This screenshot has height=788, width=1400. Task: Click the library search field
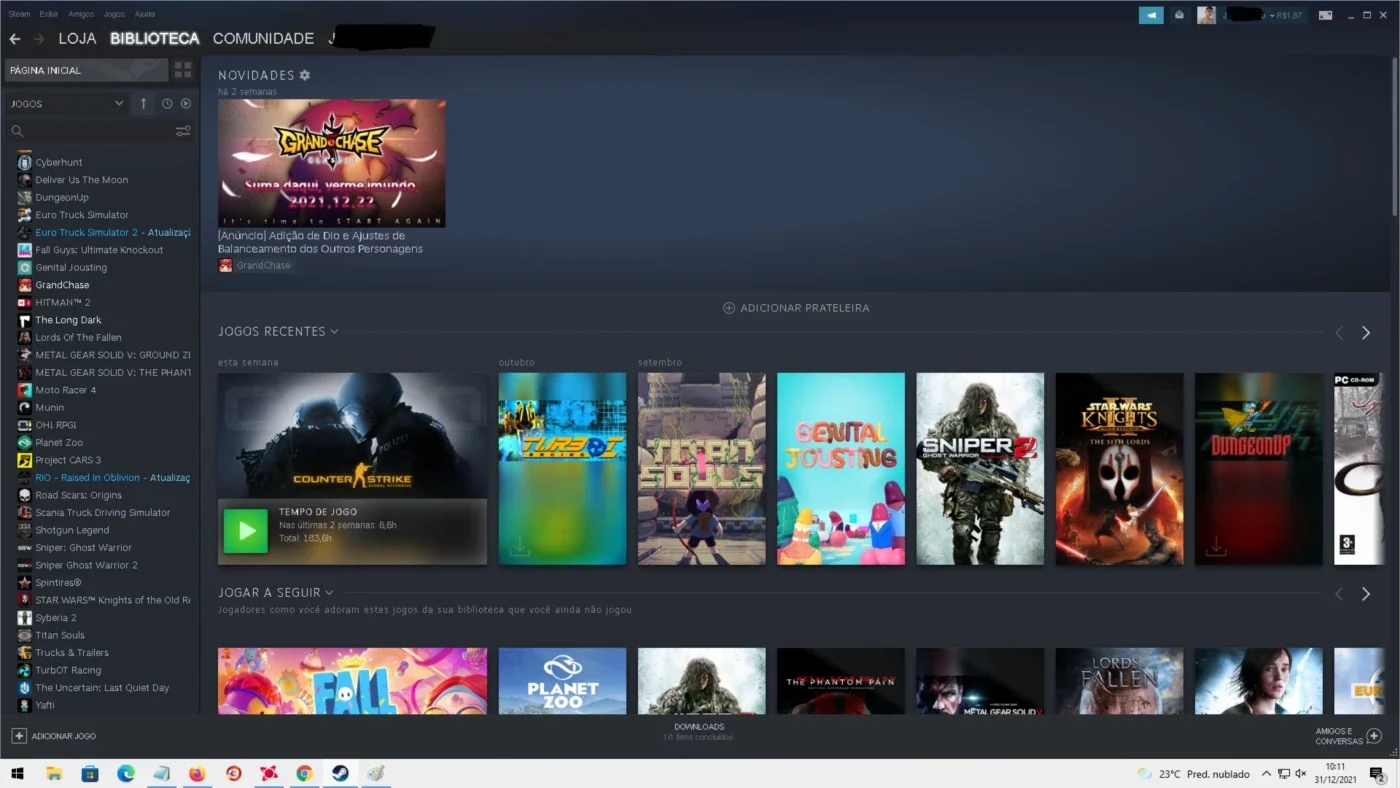tap(90, 131)
